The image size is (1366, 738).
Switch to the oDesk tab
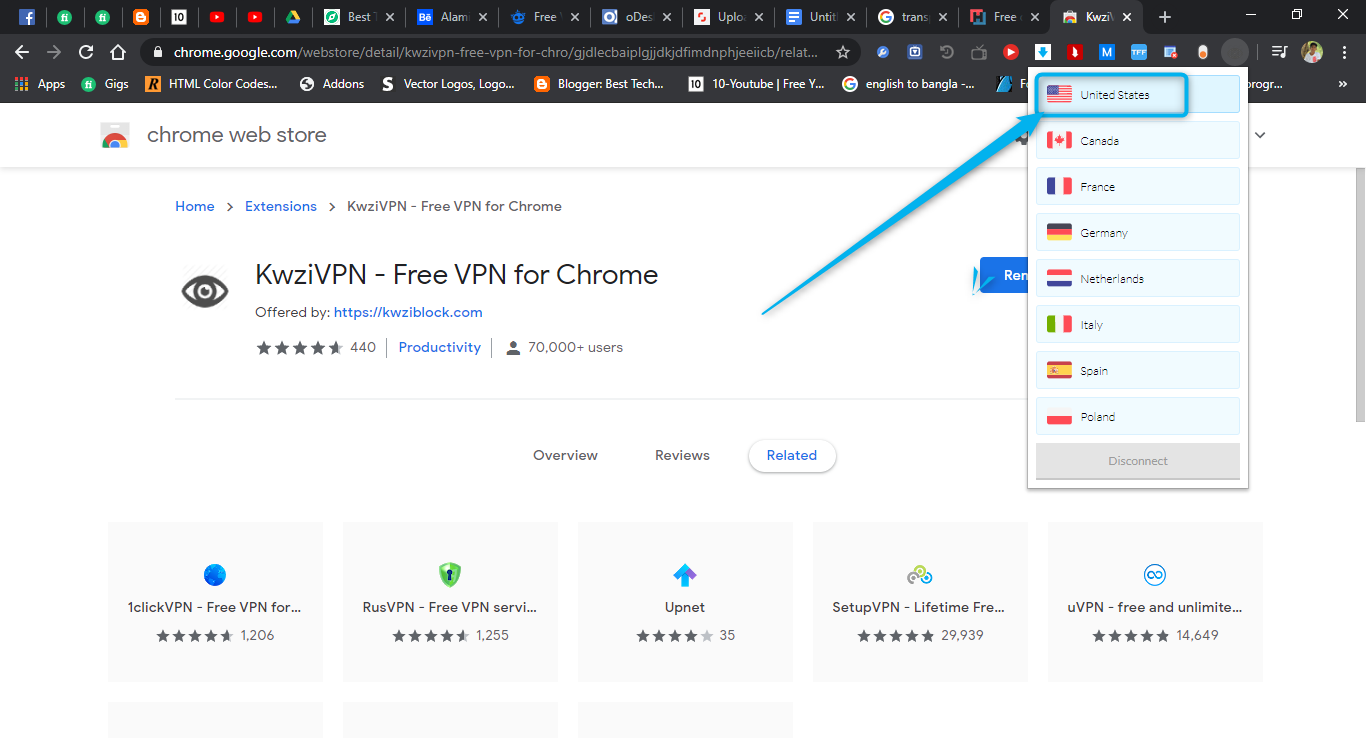[635, 17]
